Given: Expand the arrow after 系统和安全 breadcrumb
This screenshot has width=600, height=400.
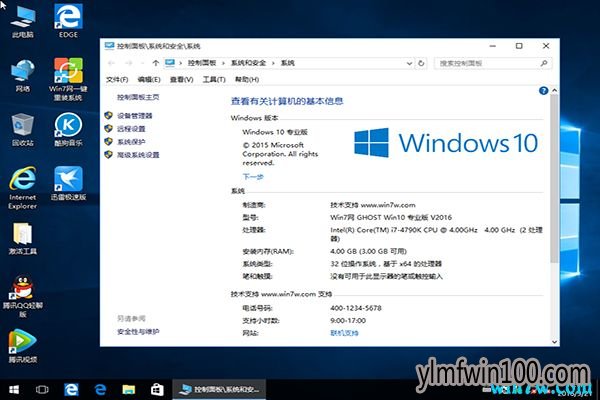Looking at the screenshot, I should 273,63.
